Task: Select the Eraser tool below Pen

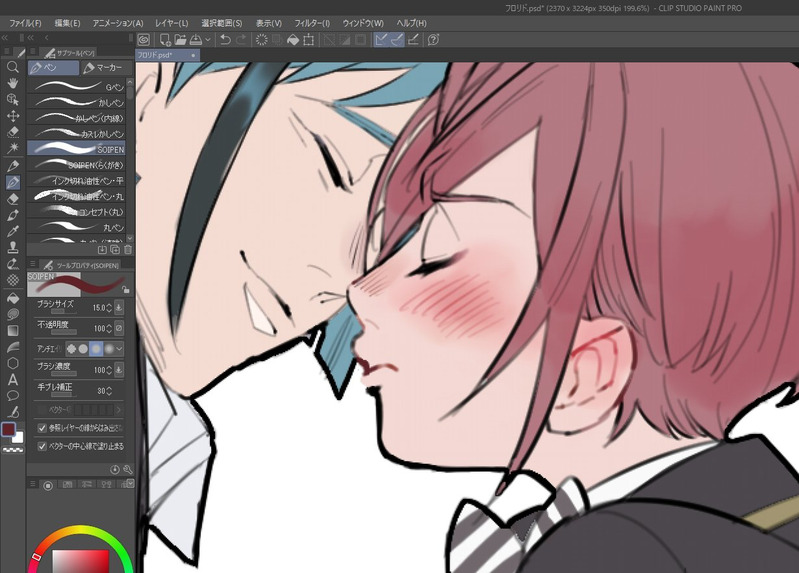Action: (x=13, y=198)
